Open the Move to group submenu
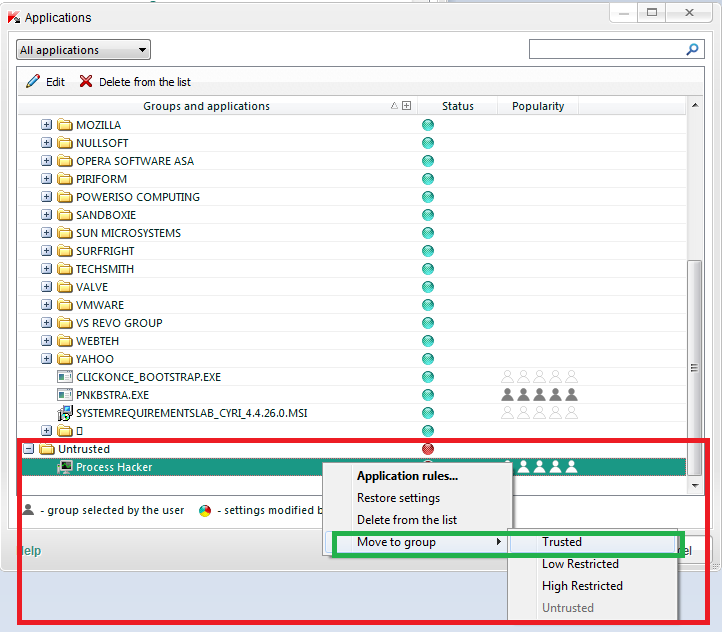Screen dimensions: 722x632 coord(418,542)
